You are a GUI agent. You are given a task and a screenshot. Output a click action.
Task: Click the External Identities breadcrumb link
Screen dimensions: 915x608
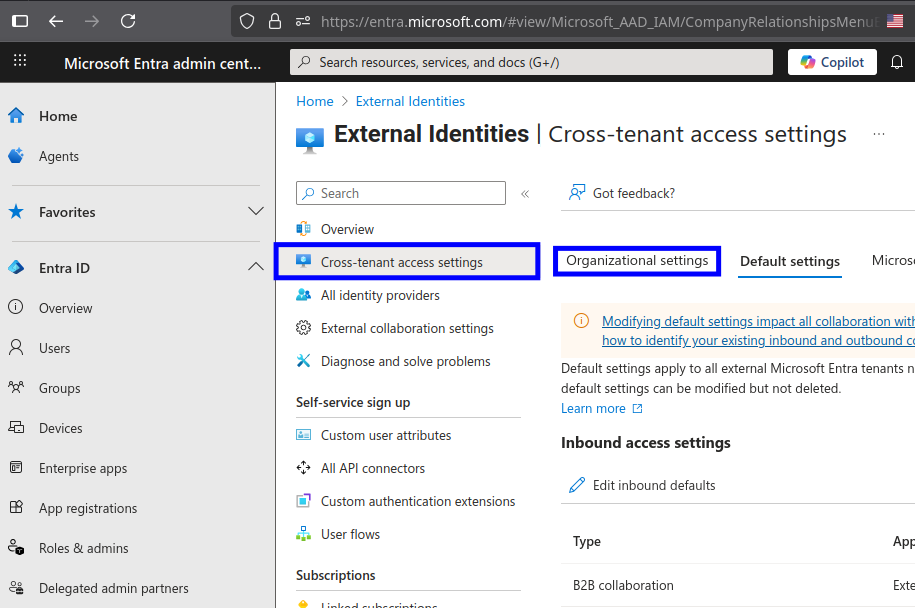point(410,102)
